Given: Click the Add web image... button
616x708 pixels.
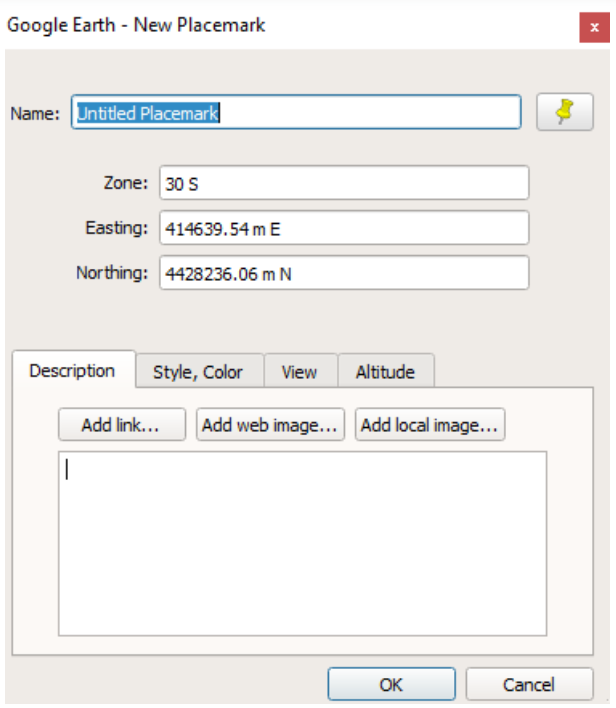Looking at the screenshot, I should 270,425.
